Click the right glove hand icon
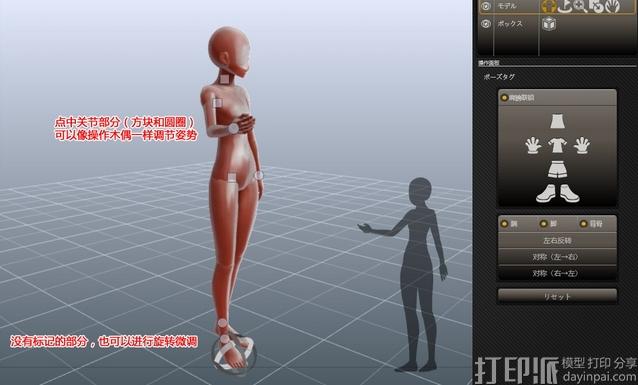Image resolution: width=638 pixels, height=385 pixels. coord(582,145)
